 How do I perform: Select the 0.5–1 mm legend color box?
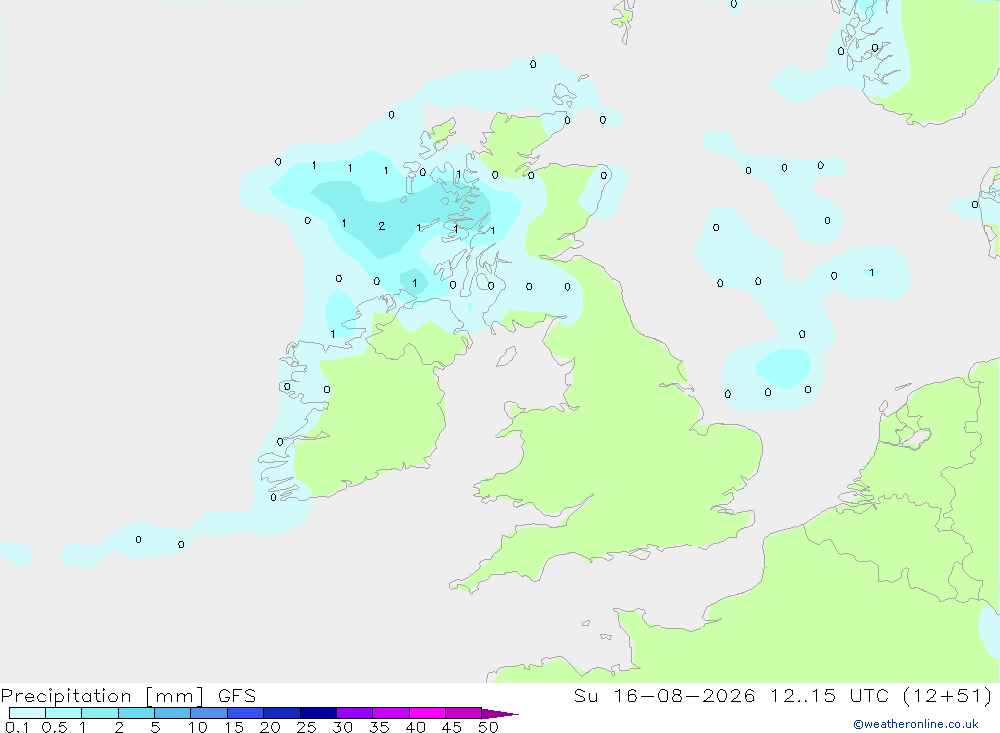click(x=64, y=713)
